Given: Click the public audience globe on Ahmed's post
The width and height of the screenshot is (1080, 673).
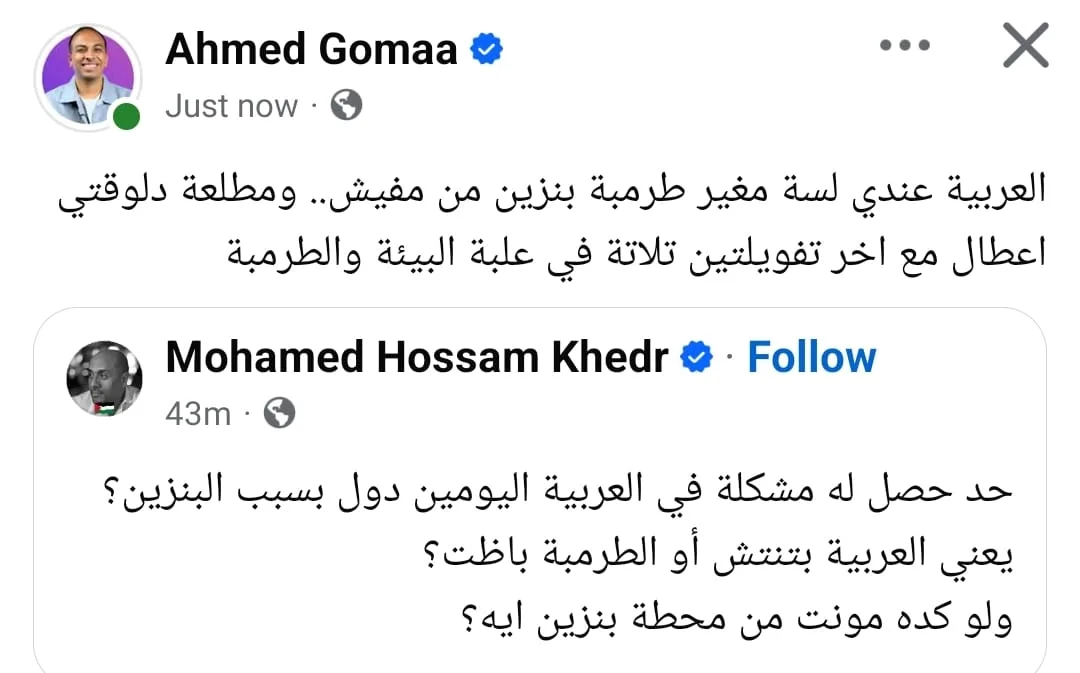Looking at the screenshot, I should [x=343, y=106].
